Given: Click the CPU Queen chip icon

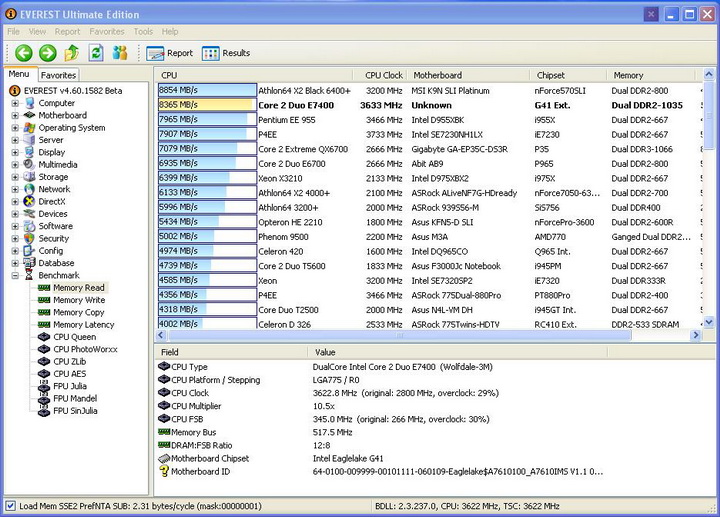Looking at the screenshot, I should 44,337.
